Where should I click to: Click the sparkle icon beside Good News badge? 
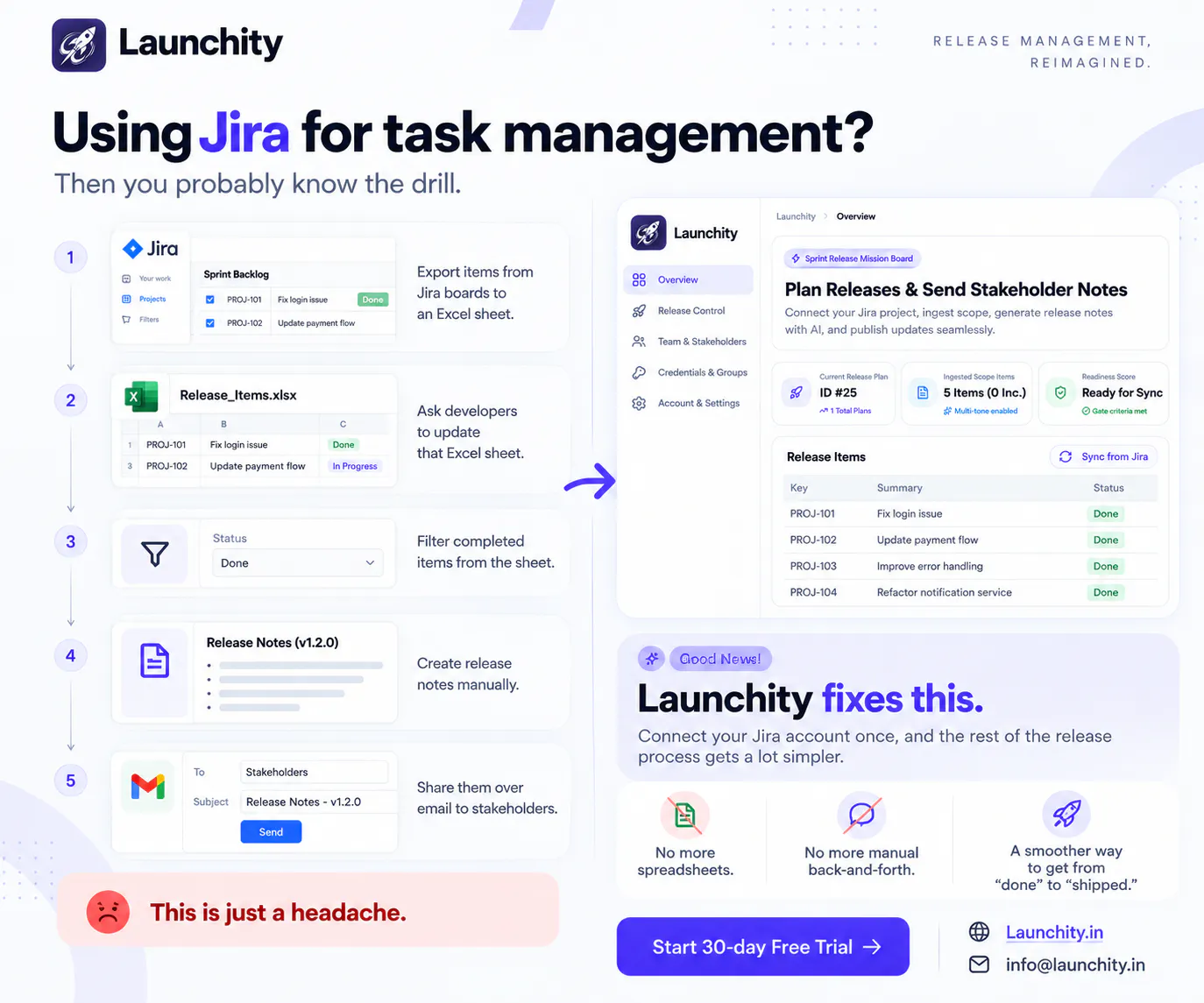coord(651,659)
